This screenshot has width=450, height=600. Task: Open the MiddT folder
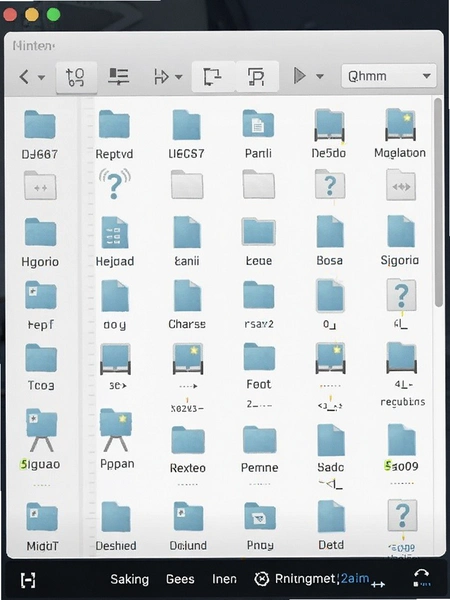[x=42, y=517]
